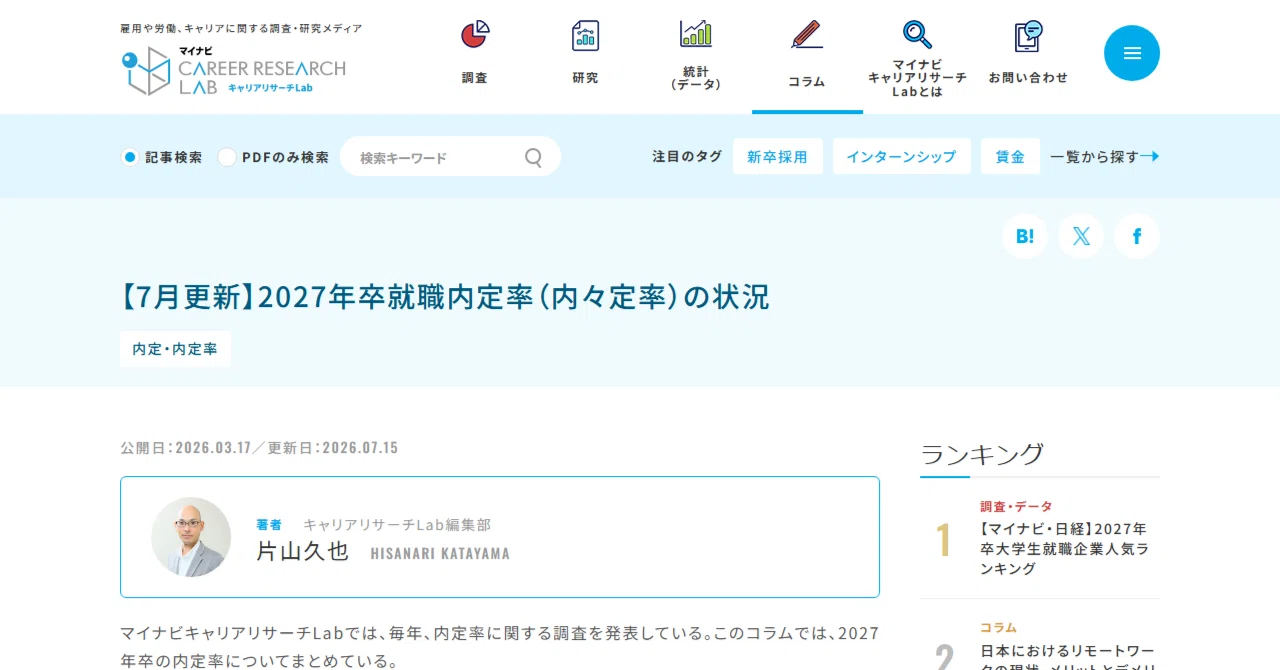
Task: Click the author name 片山久也
Action: pyautogui.click(x=303, y=551)
